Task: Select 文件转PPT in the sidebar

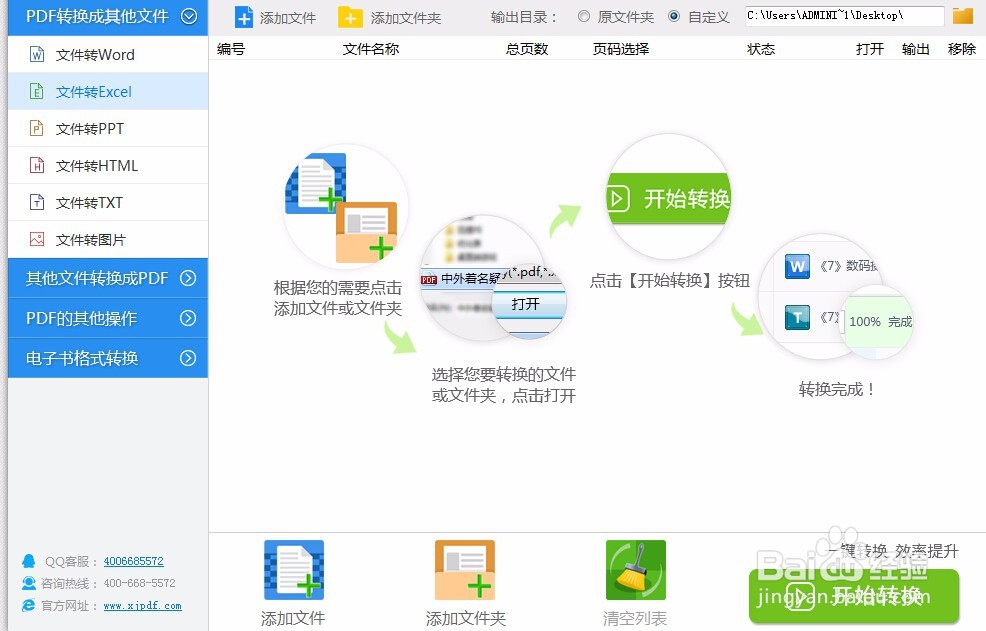Action: (x=108, y=128)
